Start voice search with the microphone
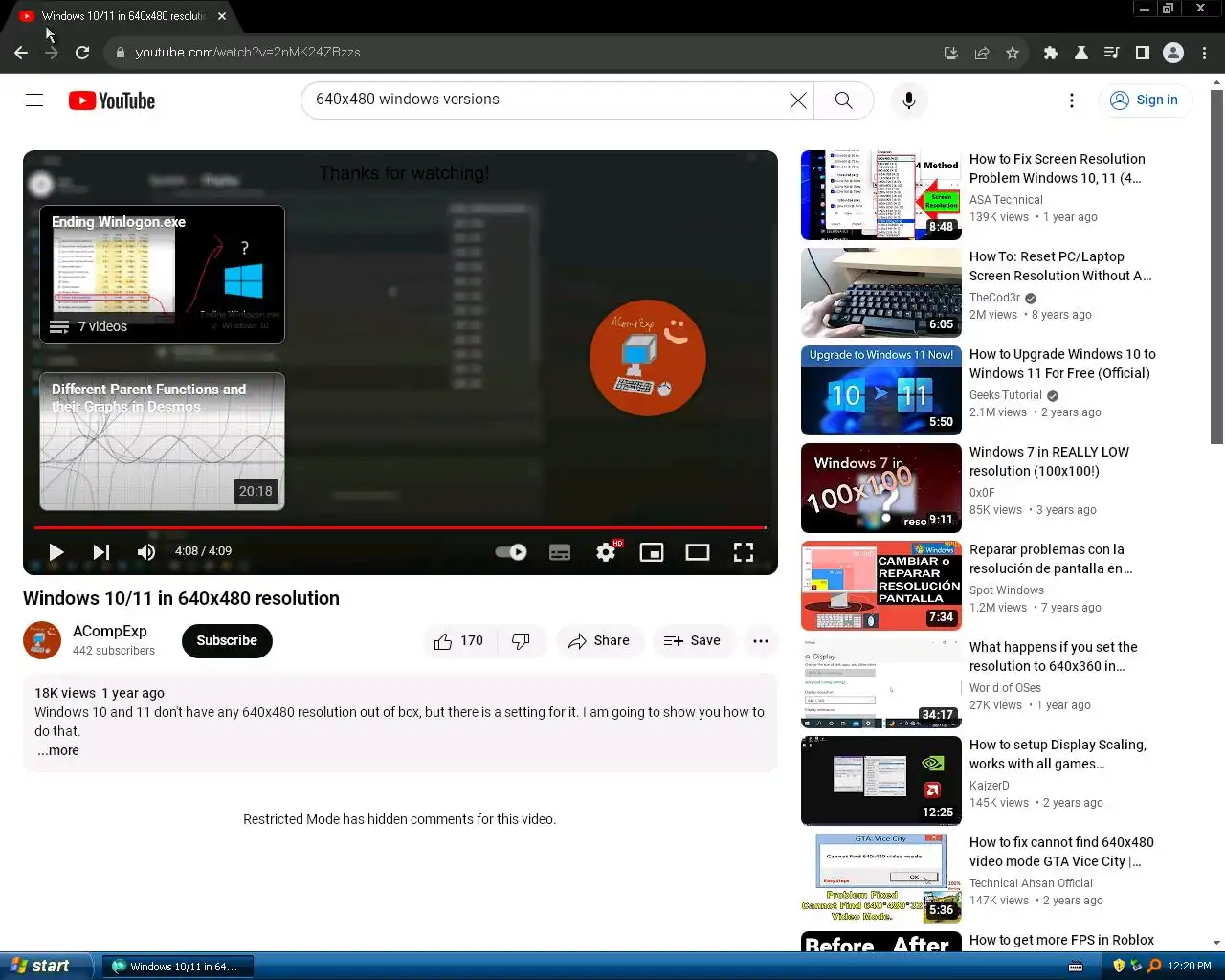This screenshot has width=1225, height=980. tap(908, 100)
